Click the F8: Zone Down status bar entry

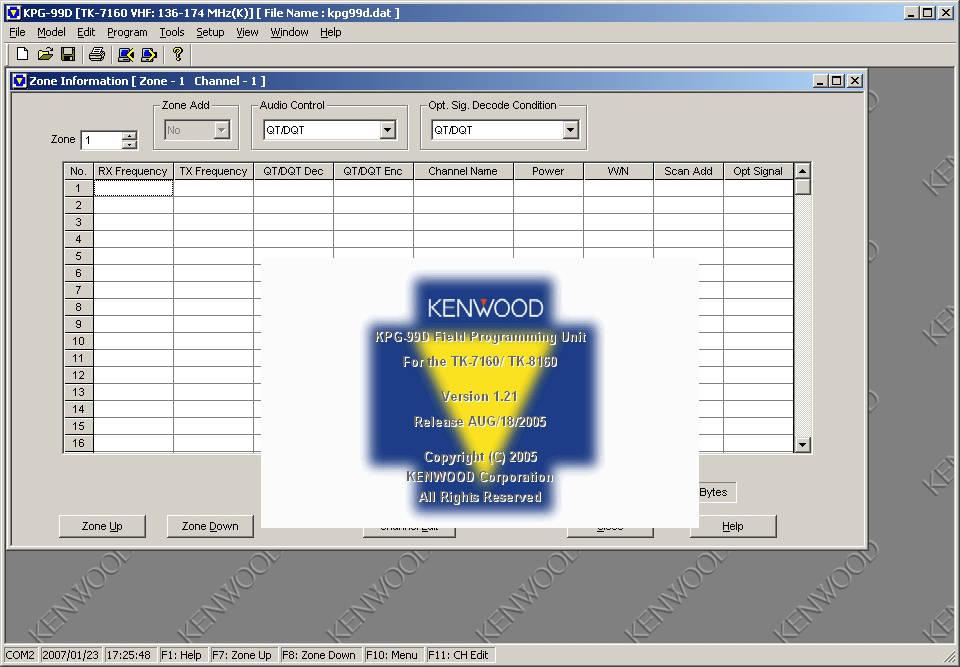[319, 655]
